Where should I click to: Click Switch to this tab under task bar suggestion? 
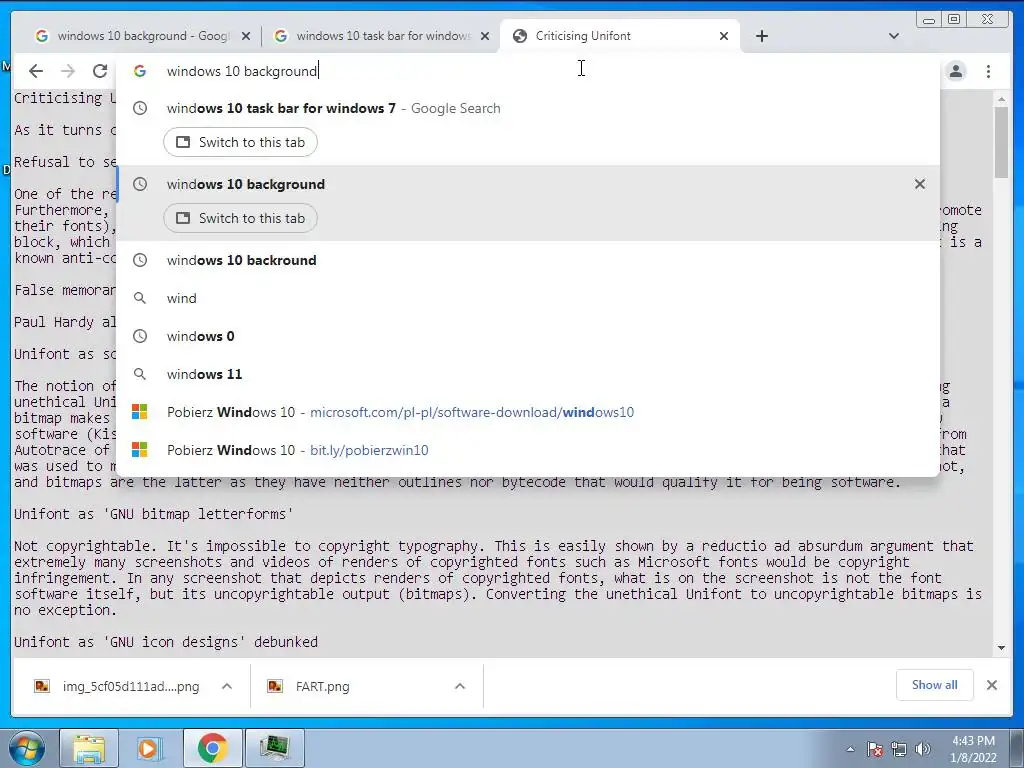point(240,142)
